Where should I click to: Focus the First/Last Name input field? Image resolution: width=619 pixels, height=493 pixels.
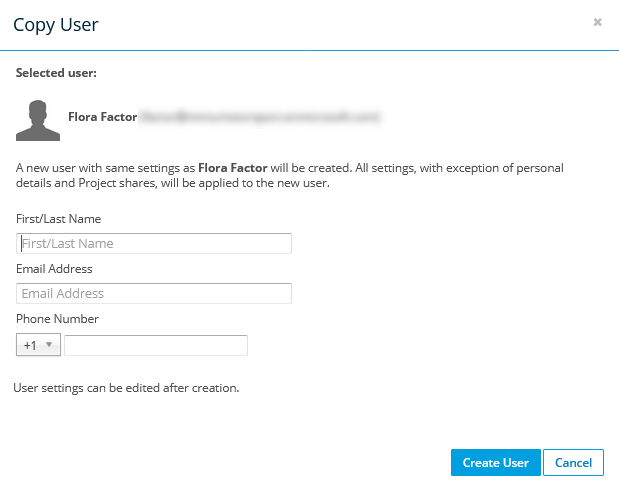point(154,244)
